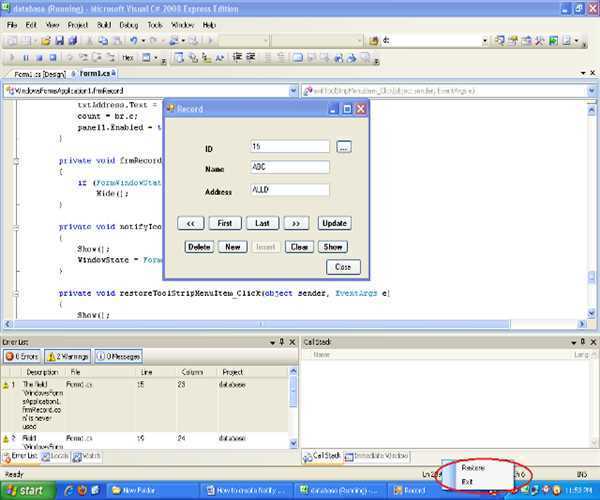Click the Cut scissors icon
Viewport: 600px width, 500px height.
89,41
